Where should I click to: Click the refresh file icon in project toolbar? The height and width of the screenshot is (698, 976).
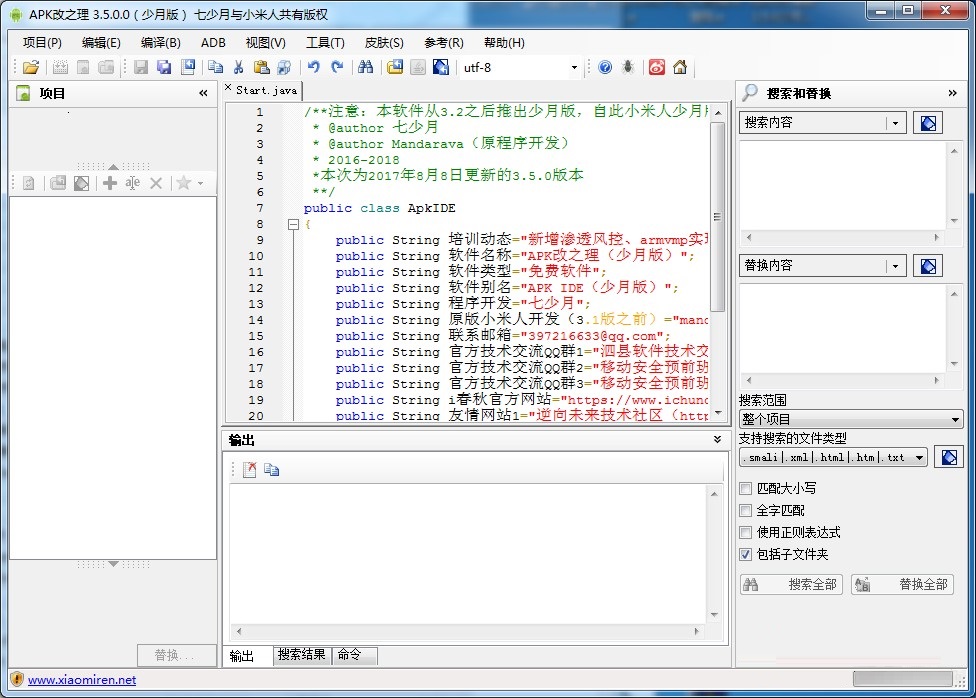29,183
